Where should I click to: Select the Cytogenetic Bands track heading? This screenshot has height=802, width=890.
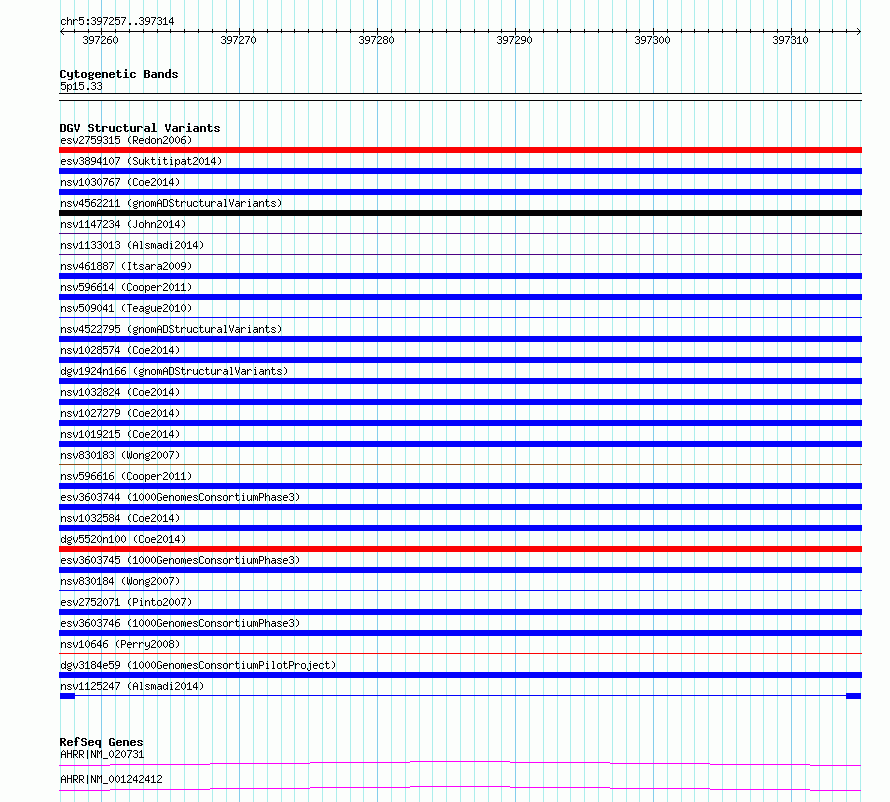119,74
